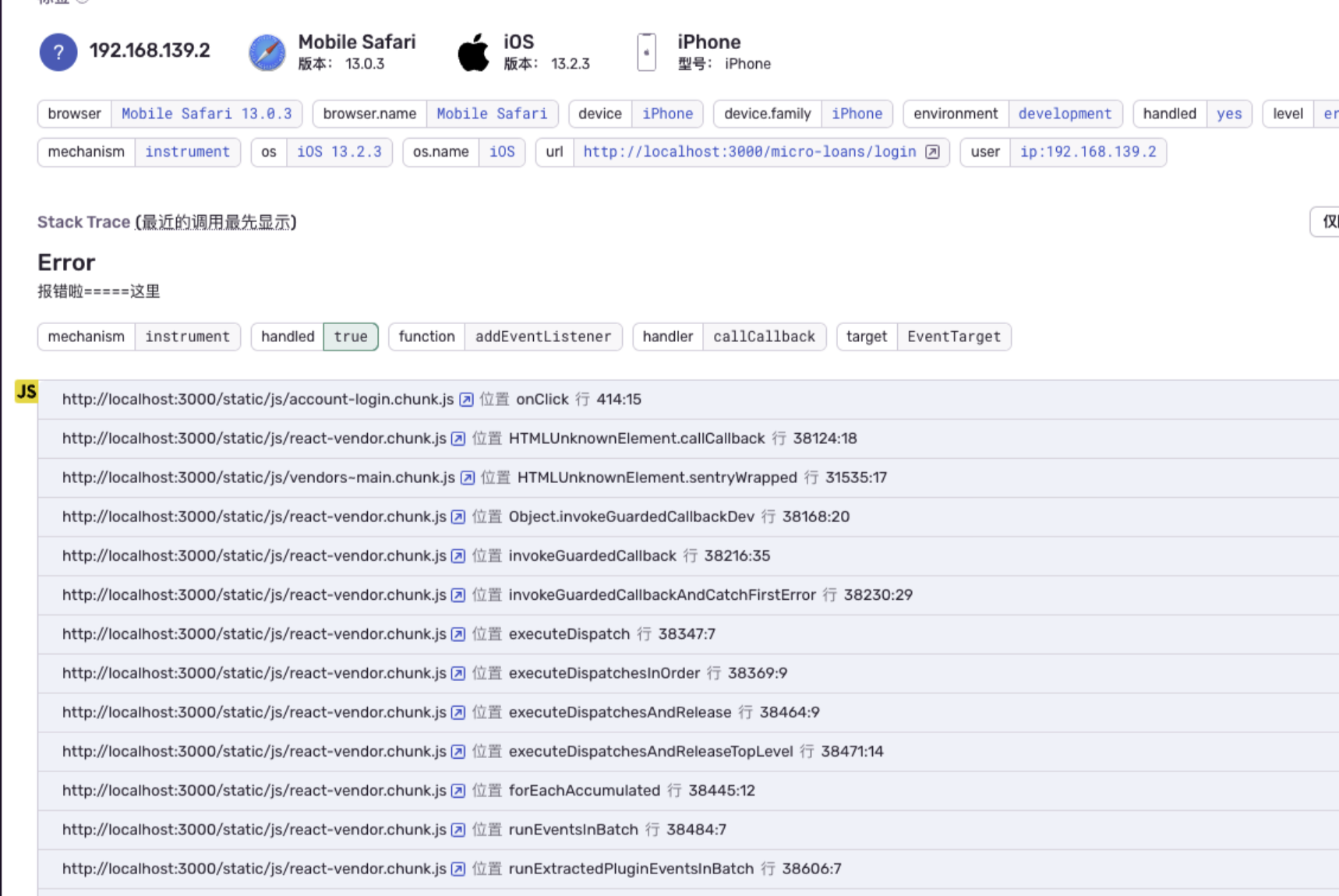Image resolution: width=1339 pixels, height=896 pixels.
Task: Click the iOS version 13.2.3 text
Action: pyautogui.click(x=546, y=64)
